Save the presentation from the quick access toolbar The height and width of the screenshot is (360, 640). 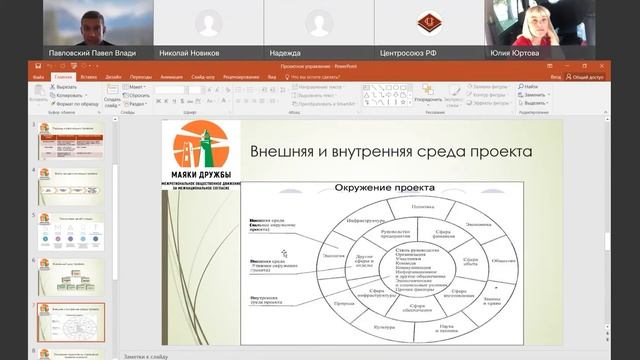click(38, 66)
